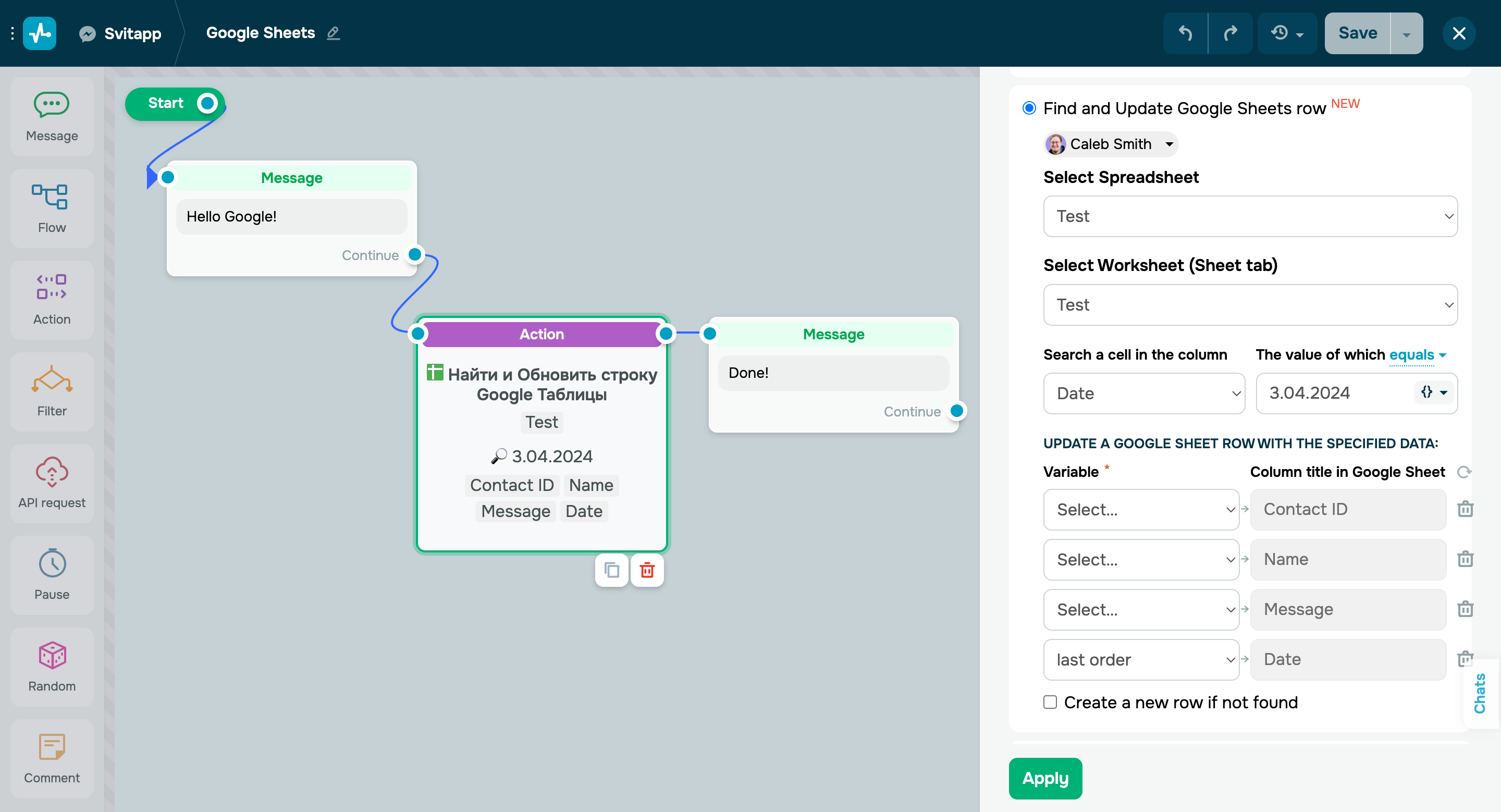
Task: Duplicate the selected Action node
Action: 611,570
